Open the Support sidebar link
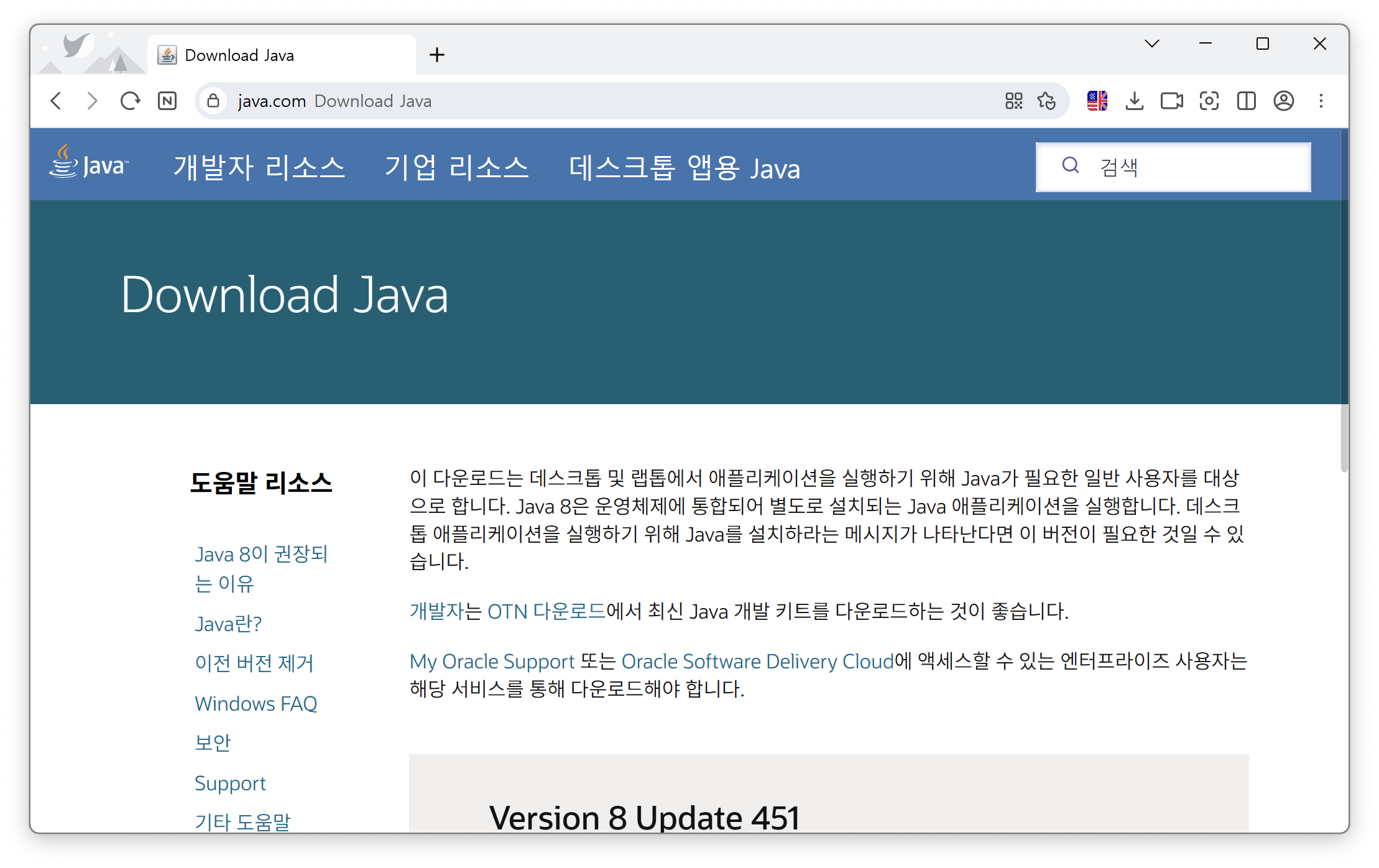This screenshot has width=1379, height=868. point(230,783)
